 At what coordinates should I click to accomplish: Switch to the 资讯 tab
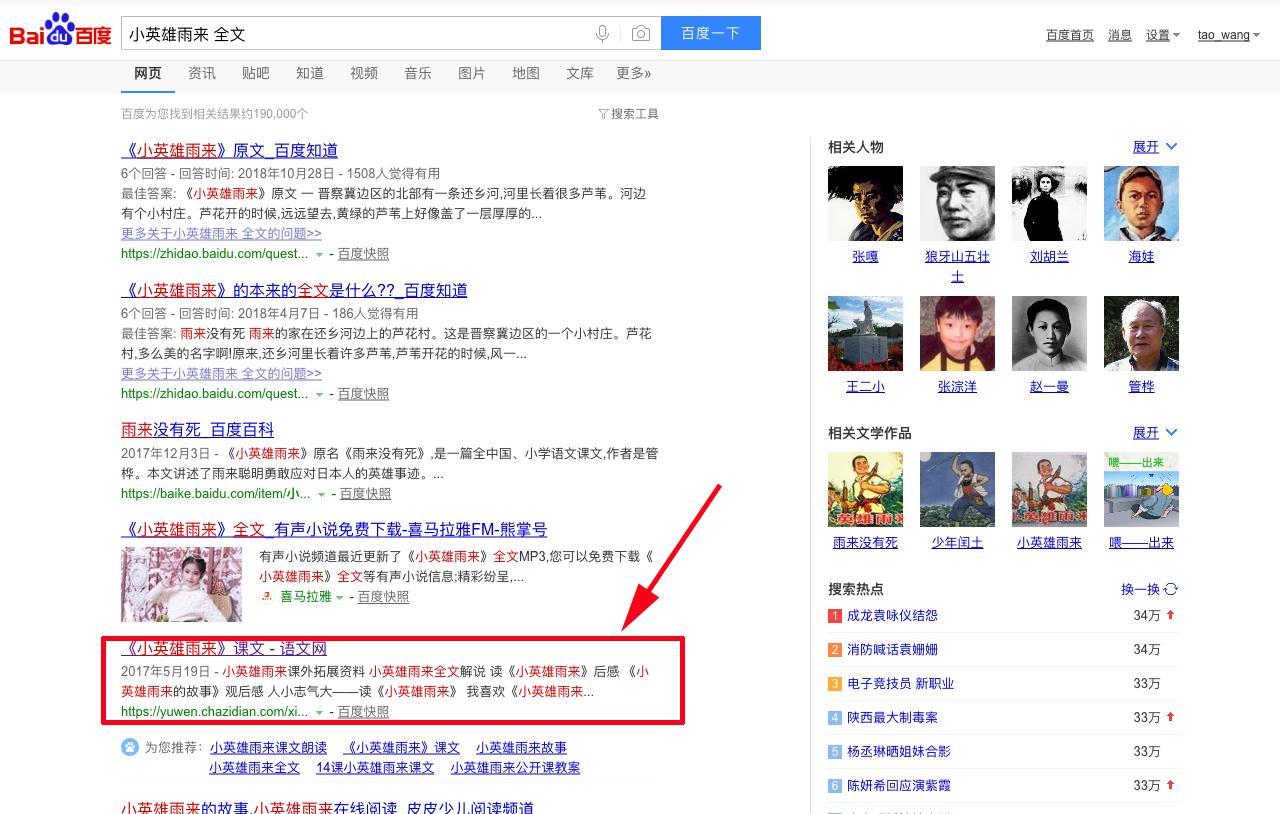click(x=202, y=73)
